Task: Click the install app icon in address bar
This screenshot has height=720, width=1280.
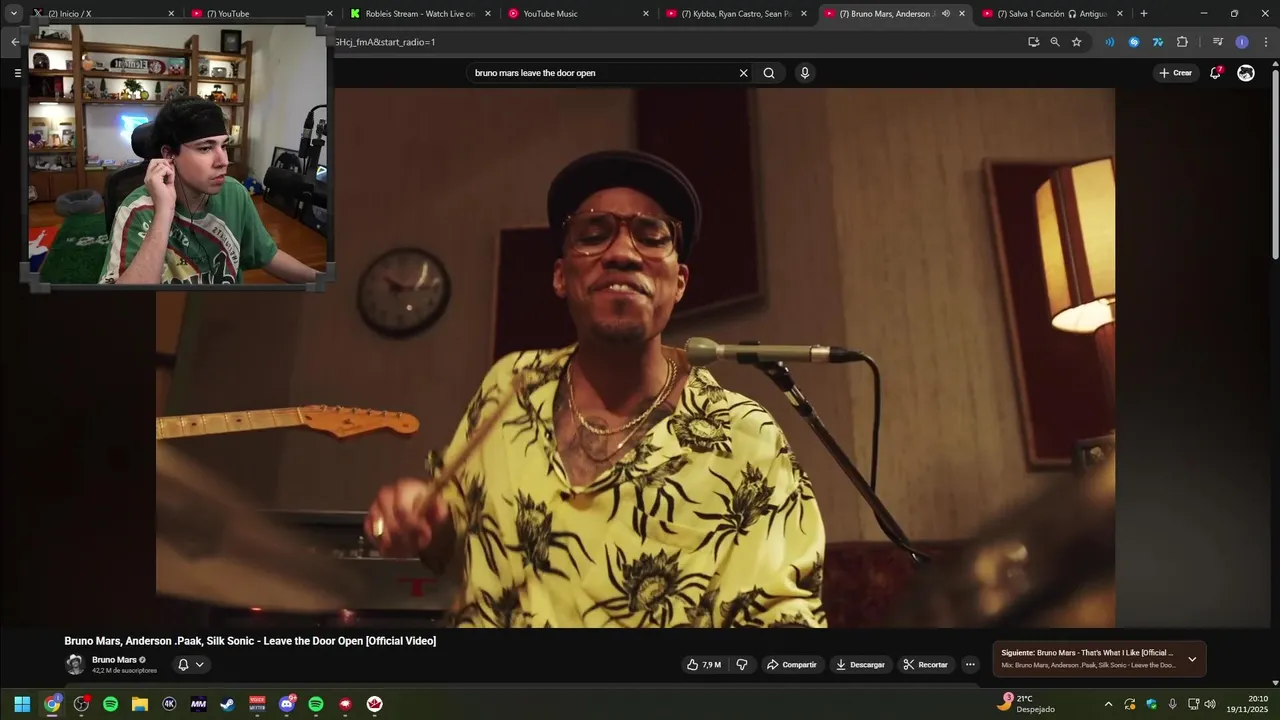Action: [x=1033, y=42]
